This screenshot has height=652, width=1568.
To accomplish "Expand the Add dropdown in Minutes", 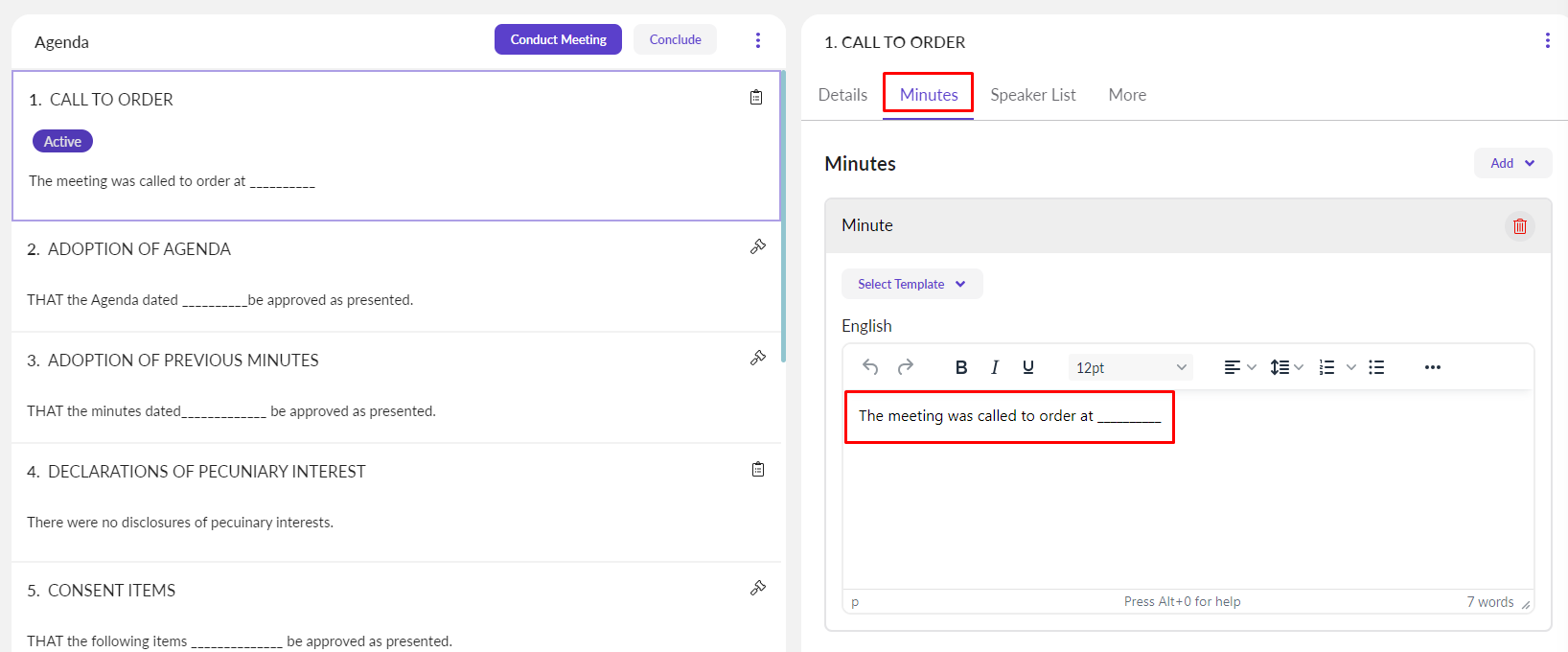I will (1512, 163).
